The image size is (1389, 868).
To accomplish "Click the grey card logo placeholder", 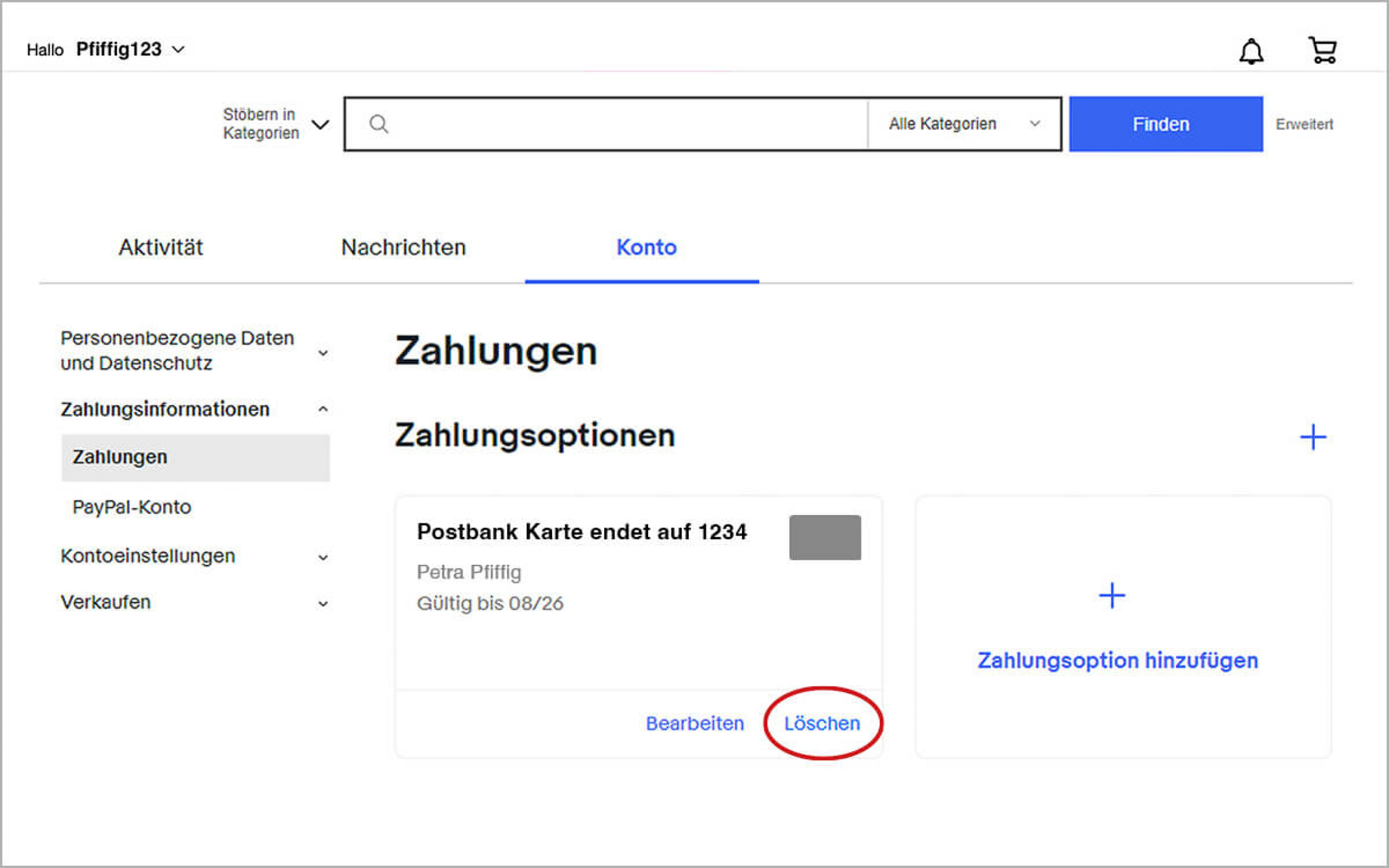I will tap(825, 537).
